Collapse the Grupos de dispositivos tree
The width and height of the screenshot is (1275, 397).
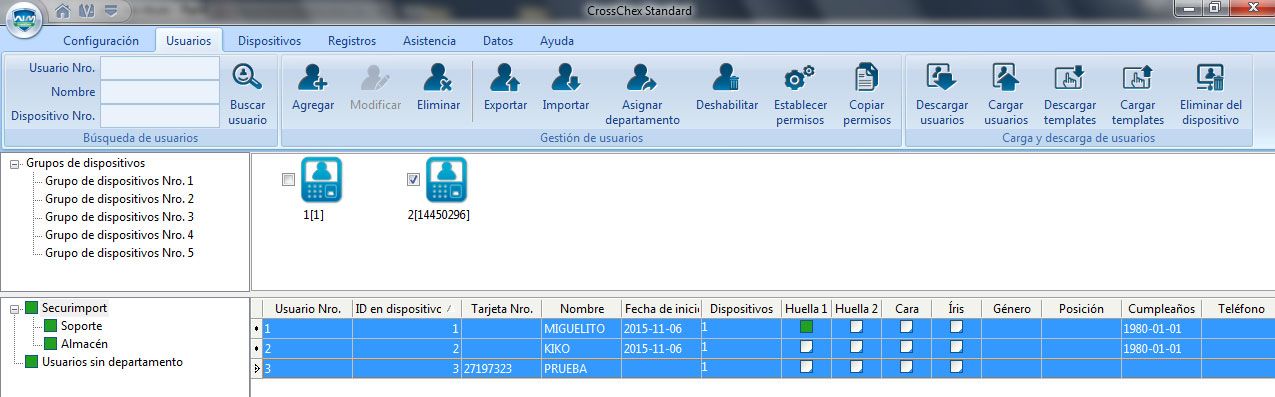tap(14, 164)
